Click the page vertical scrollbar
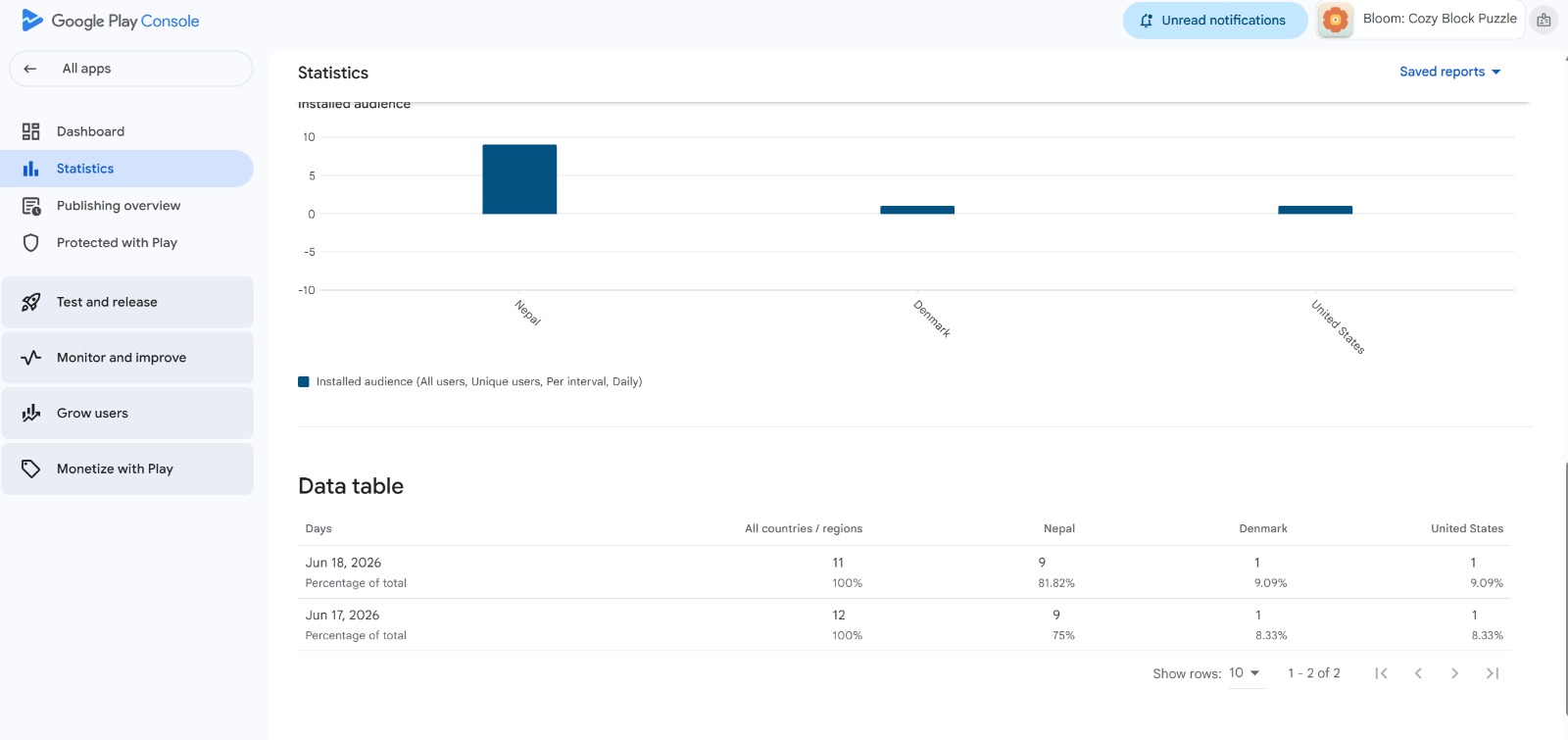The height and width of the screenshot is (740, 1568). pos(1565,588)
